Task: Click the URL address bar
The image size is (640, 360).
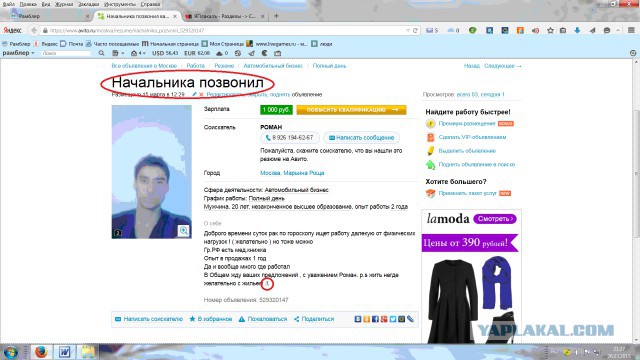Action: click(x=224, y=31)
